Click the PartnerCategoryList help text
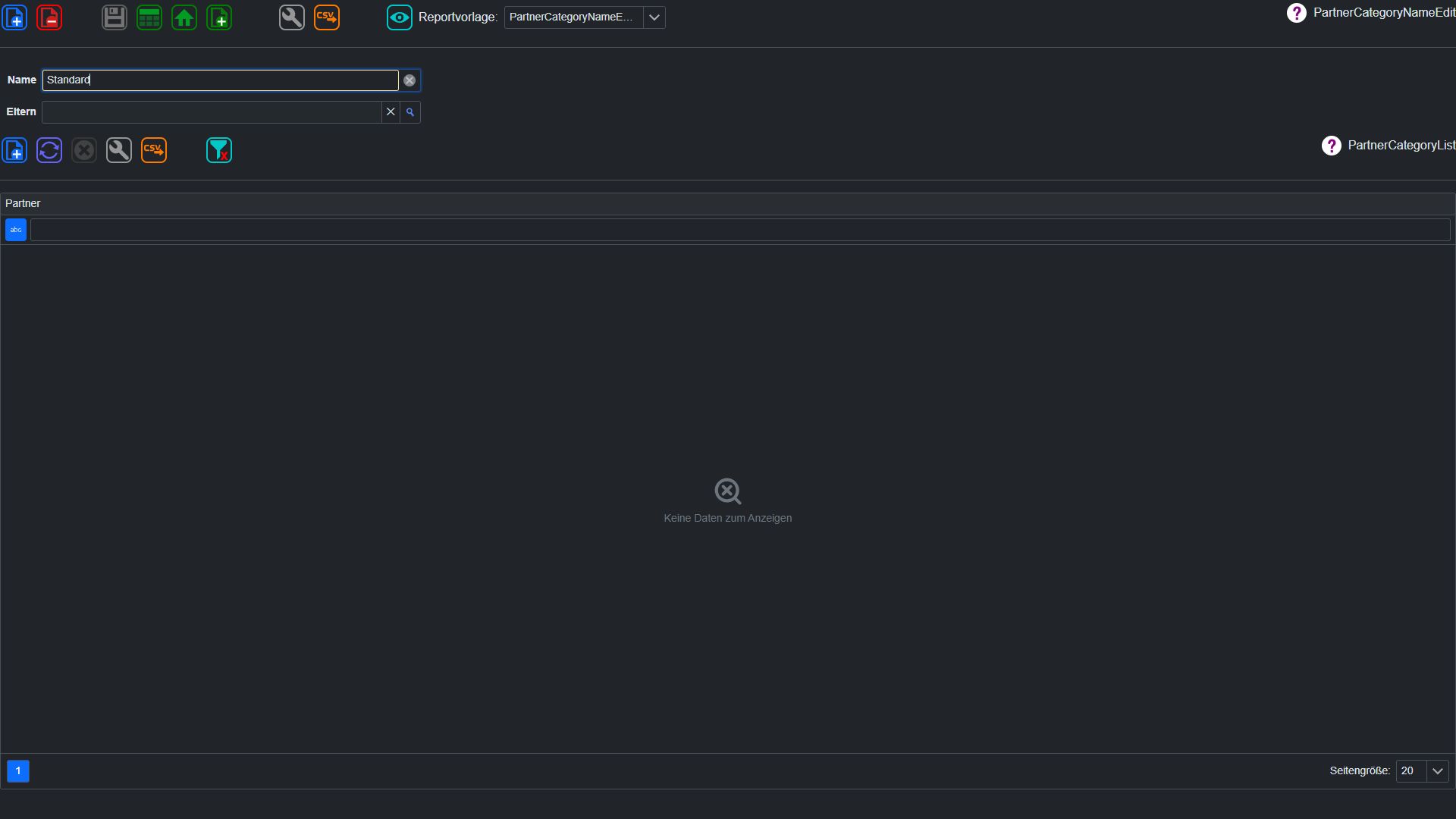 coord(1401,146)
